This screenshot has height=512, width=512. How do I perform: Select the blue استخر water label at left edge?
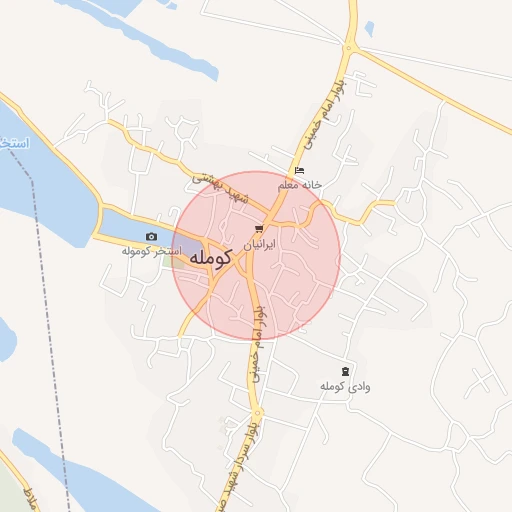click(15, 143)
